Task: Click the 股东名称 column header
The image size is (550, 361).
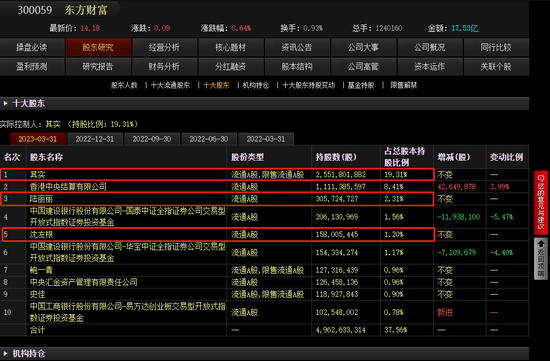Action: [x=46, y=157]
